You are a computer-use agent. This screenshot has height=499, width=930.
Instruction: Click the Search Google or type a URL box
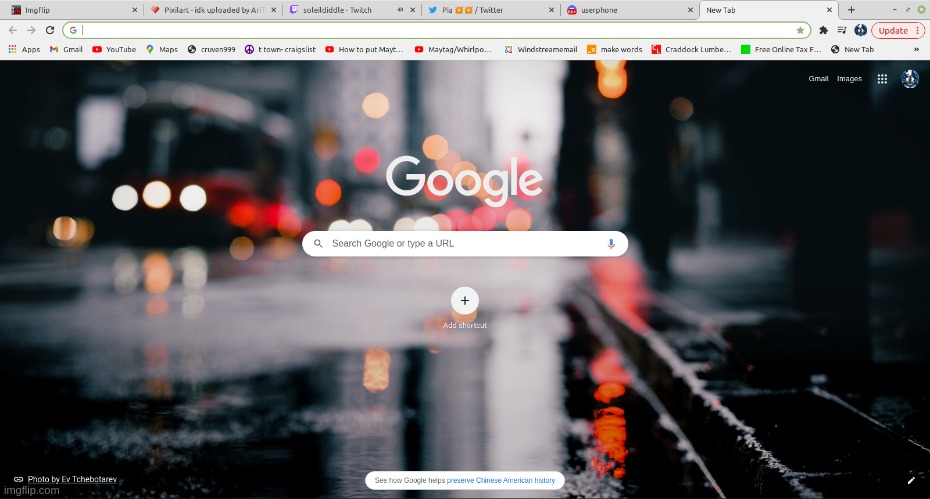click(x=465, y=244)
